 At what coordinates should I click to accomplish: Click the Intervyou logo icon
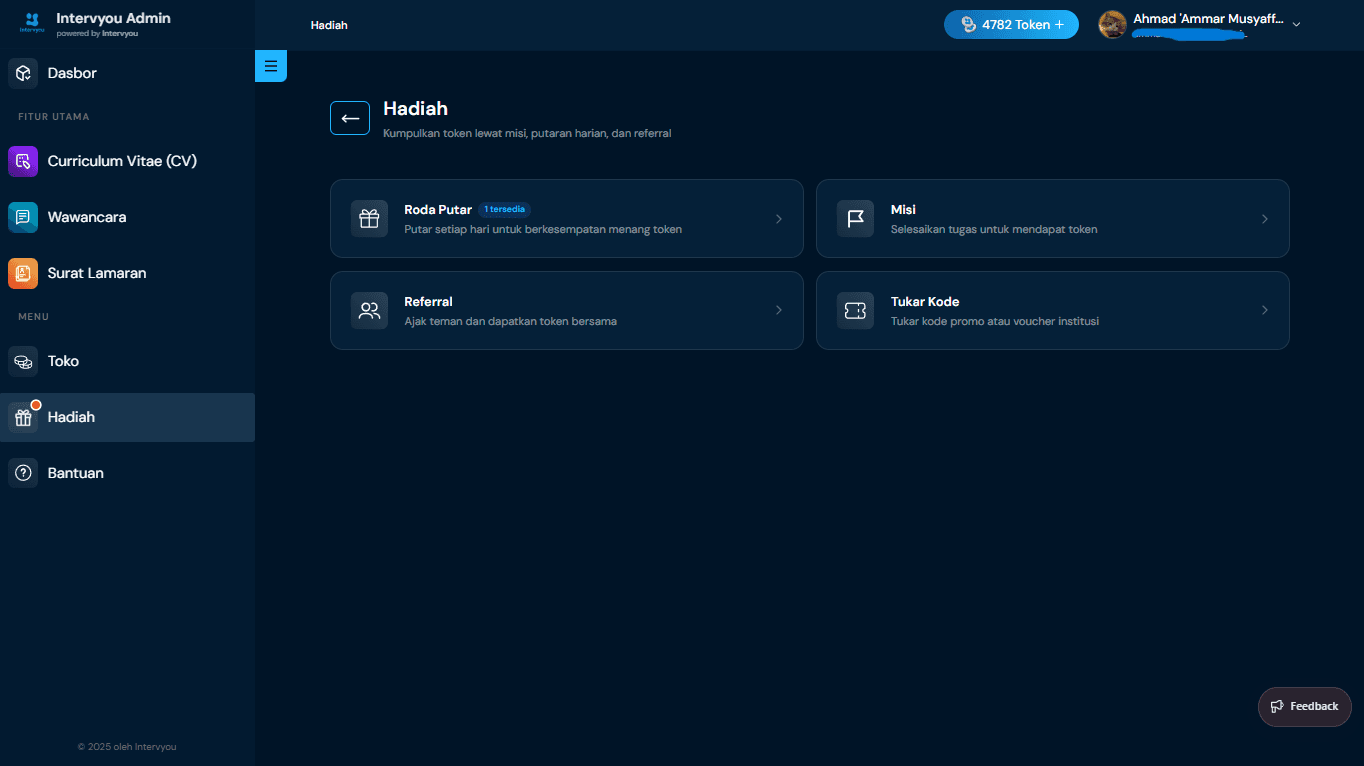(x=32, y=22)
